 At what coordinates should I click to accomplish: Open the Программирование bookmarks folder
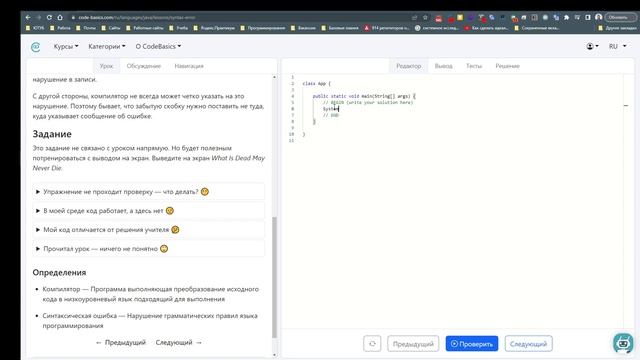(262, 28)
